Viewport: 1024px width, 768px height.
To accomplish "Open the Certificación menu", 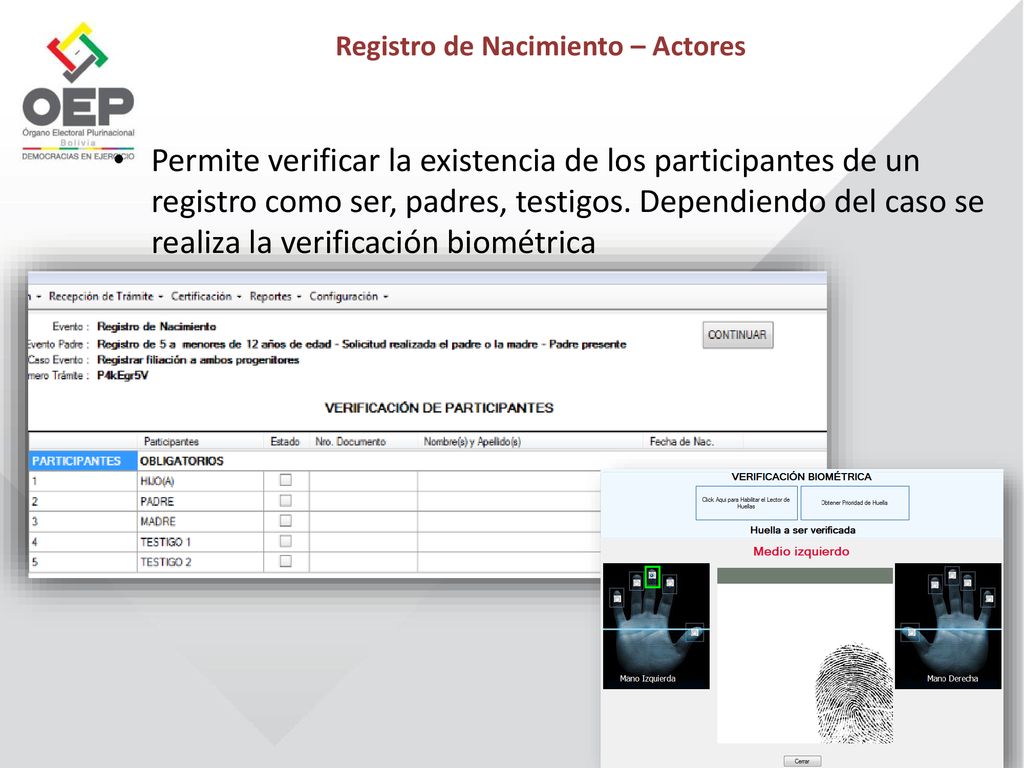I will coord(206,296).
